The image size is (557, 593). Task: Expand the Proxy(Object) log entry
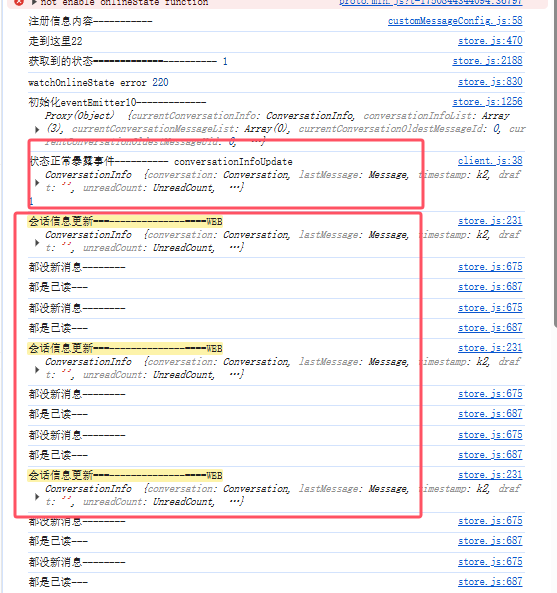click(37, 130)
